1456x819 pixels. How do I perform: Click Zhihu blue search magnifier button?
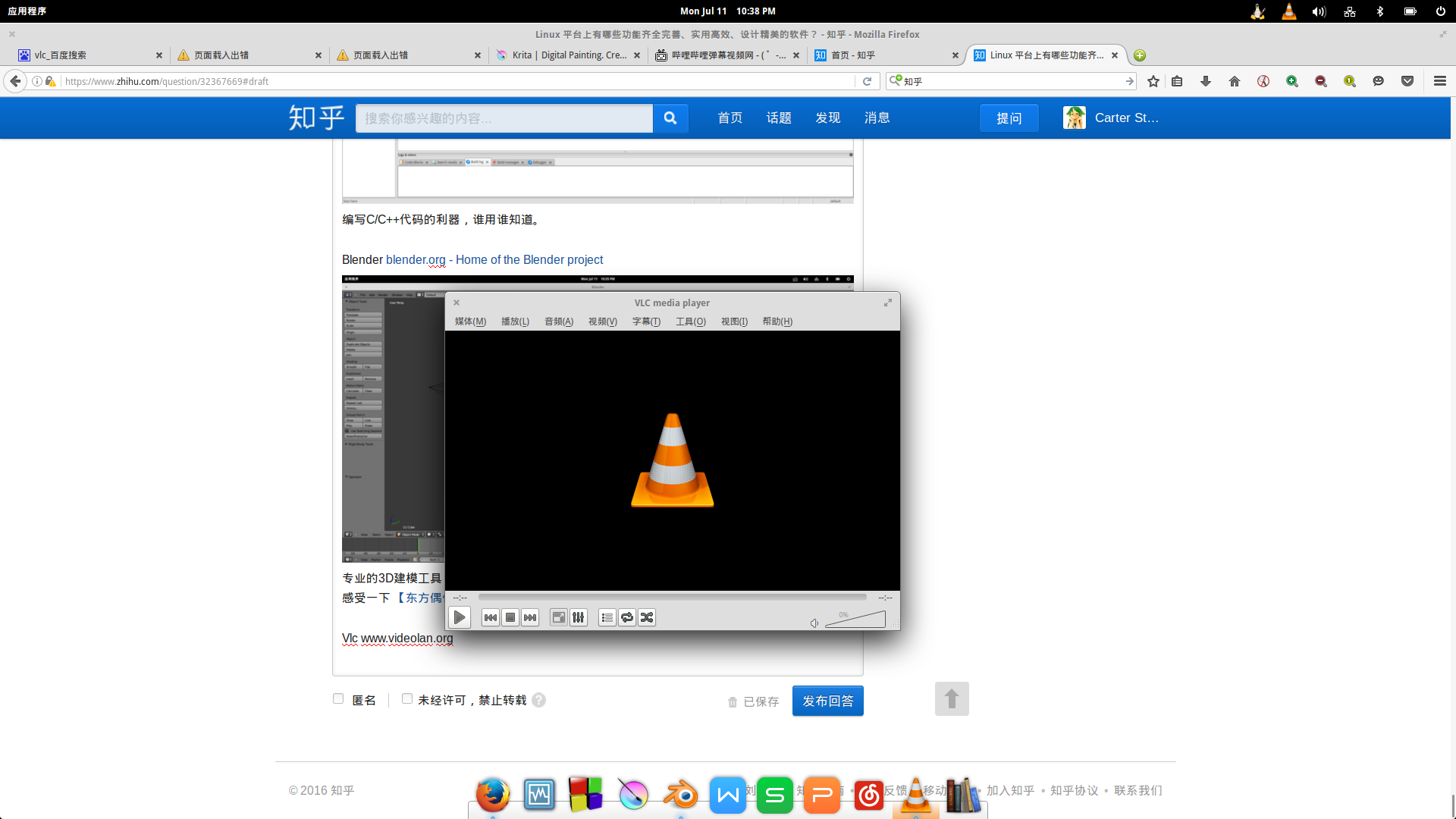(x=670, y=118)
